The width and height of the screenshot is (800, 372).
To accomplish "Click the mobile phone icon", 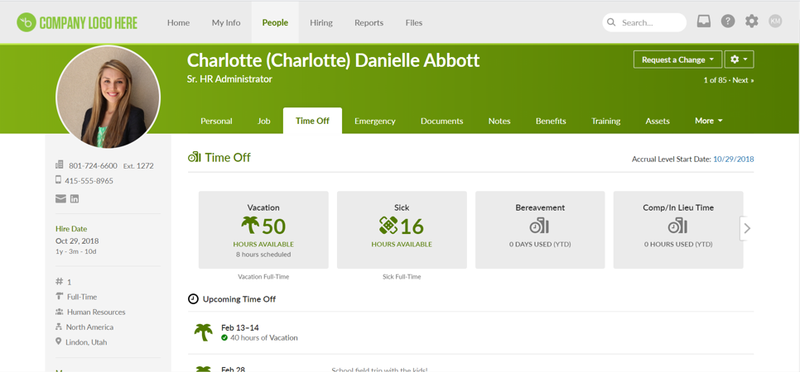I will click(x=58, y=180).
